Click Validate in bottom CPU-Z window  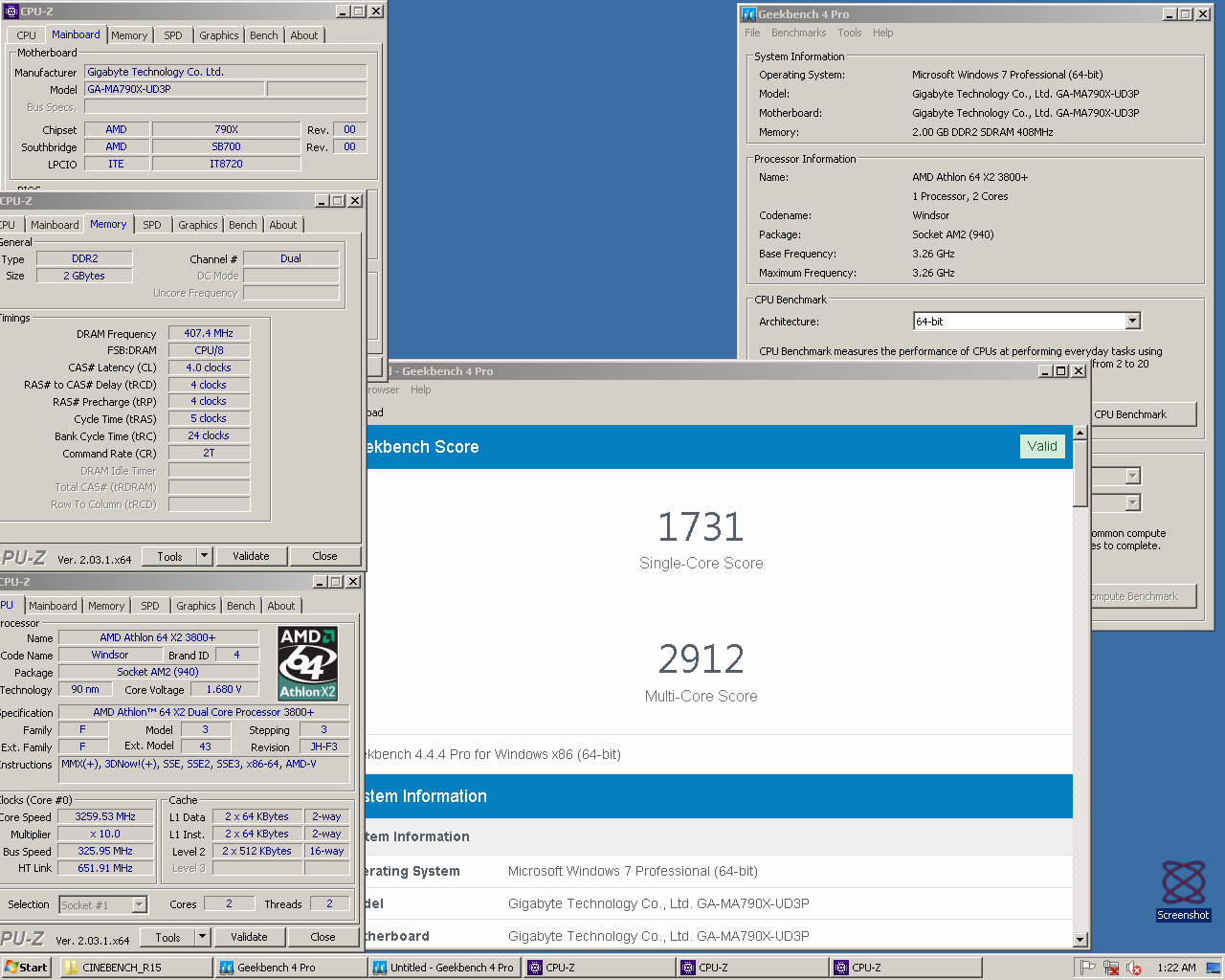[249, 937]
